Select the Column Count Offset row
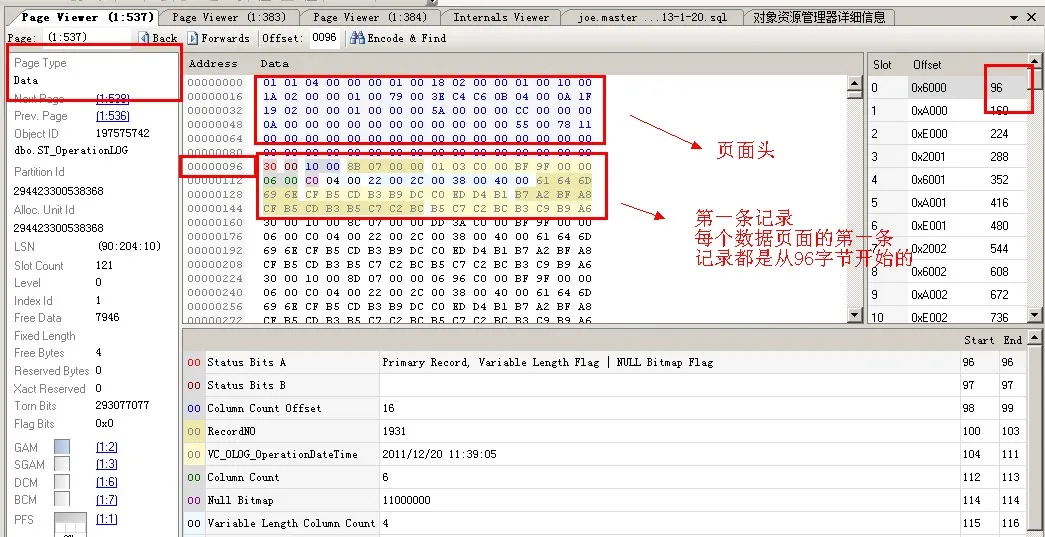 (606, 408)
